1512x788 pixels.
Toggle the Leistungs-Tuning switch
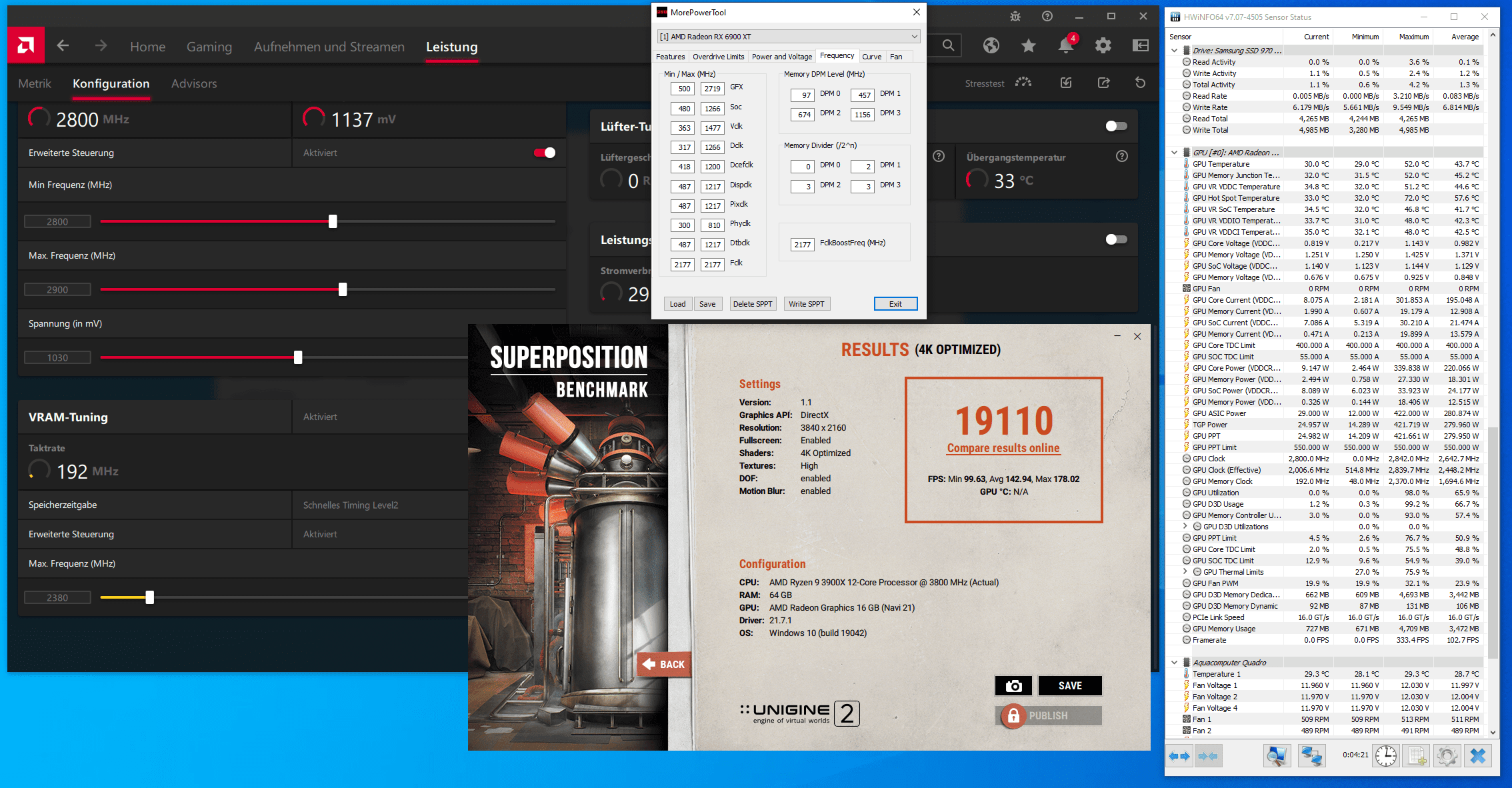tap(1116, 239)
